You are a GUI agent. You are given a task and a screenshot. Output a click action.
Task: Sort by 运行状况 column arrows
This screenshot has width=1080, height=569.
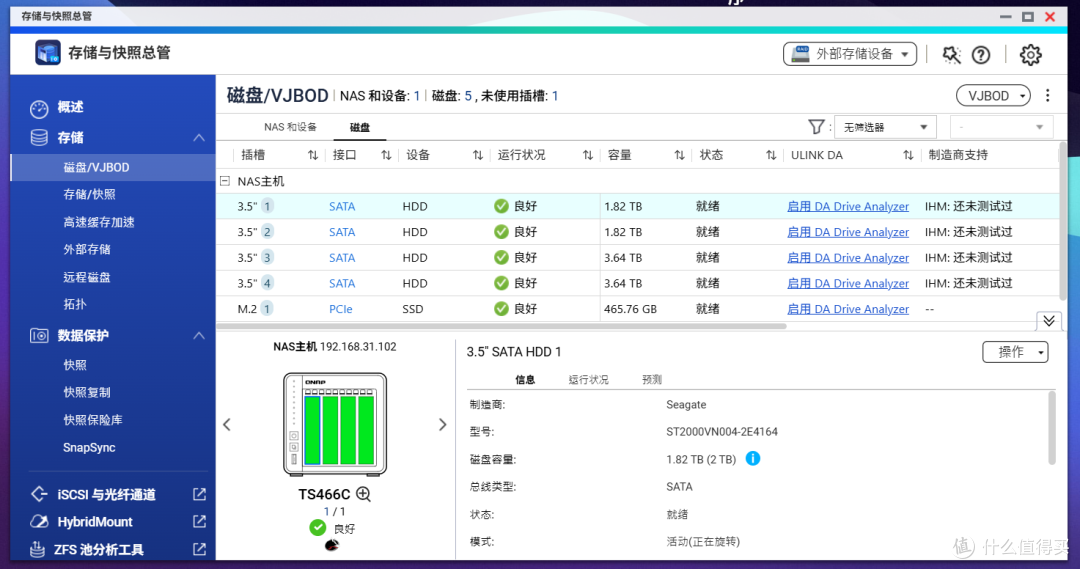[588, 155]
